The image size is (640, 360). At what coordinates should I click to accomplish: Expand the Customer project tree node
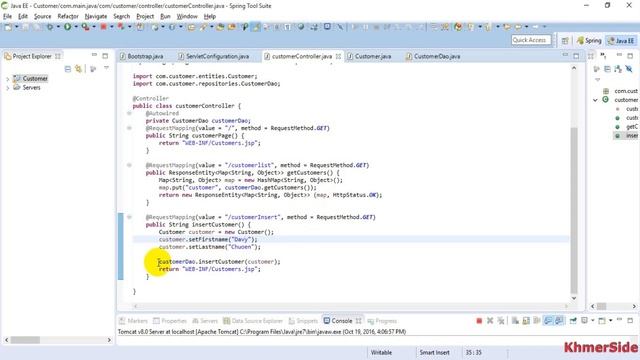pos(7,79)
